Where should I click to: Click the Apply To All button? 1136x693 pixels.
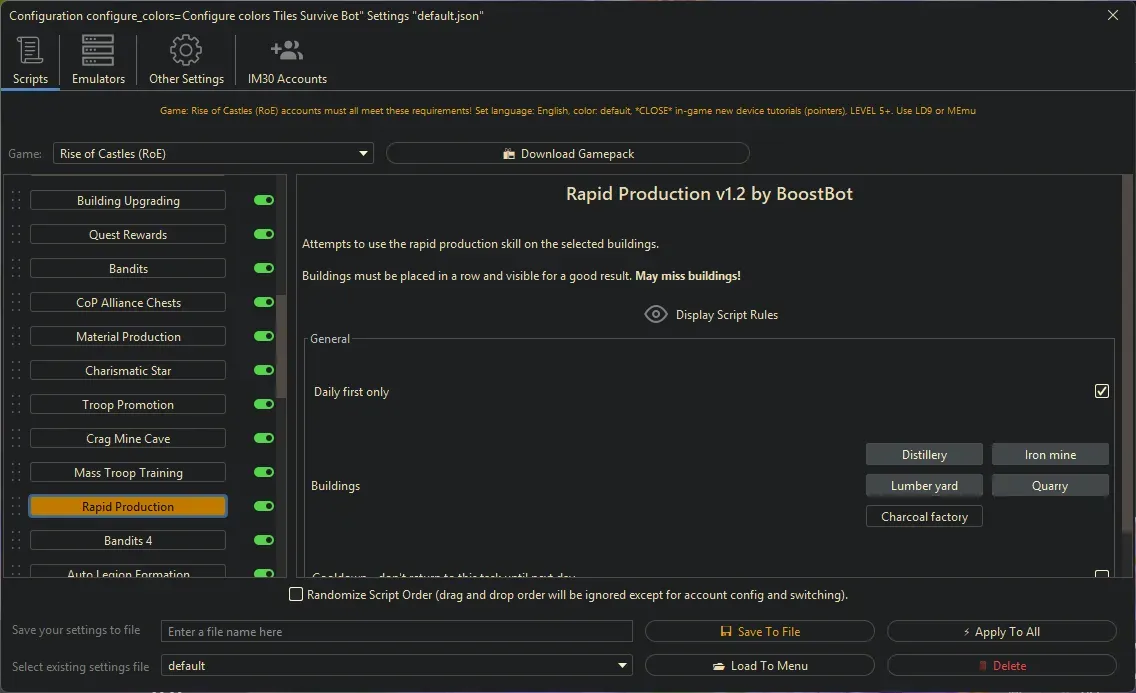[1001, 631]
